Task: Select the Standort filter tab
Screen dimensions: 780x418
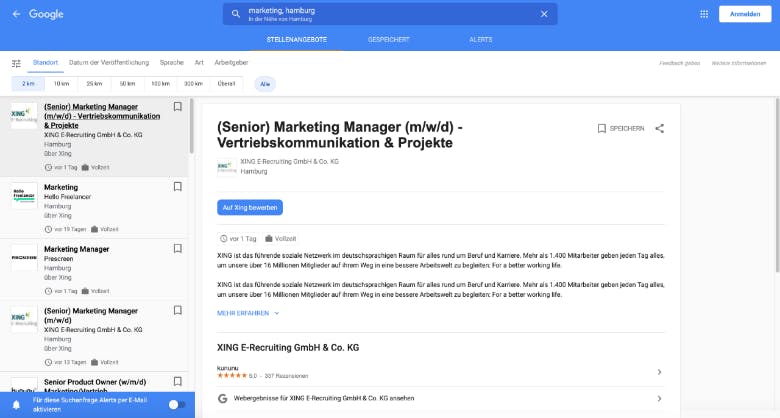Action: point(45,63)
